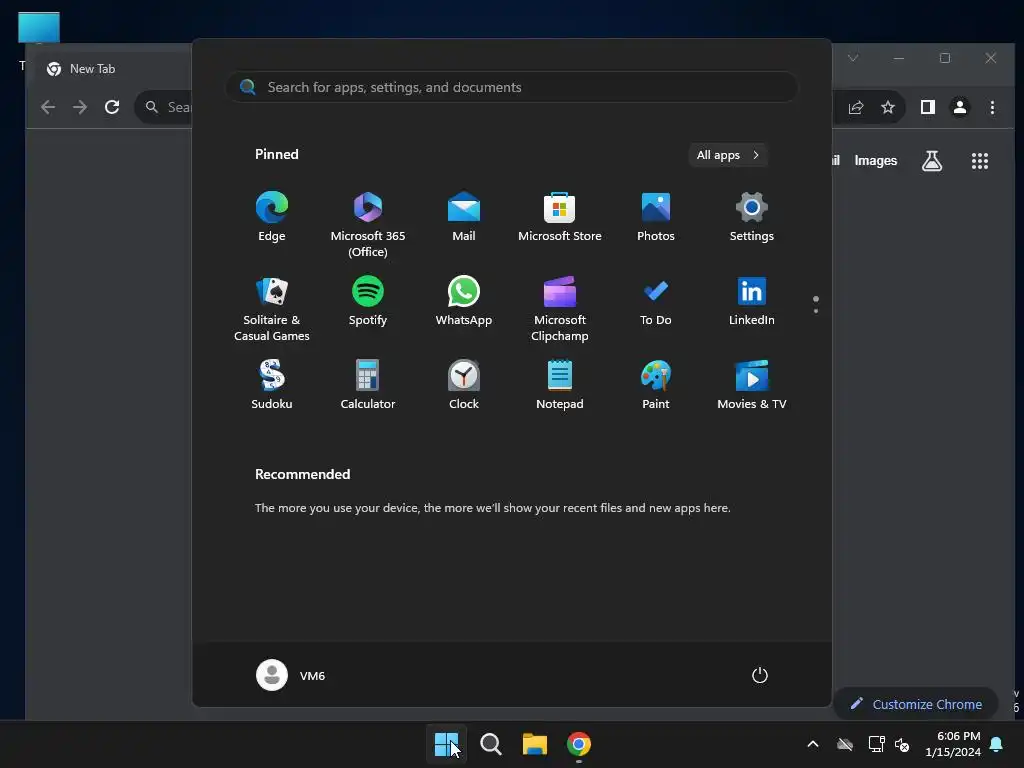This screenshot has width=1024, height=768.
Task: Open the notification bell in taskbar
Action: pos(997,744)
